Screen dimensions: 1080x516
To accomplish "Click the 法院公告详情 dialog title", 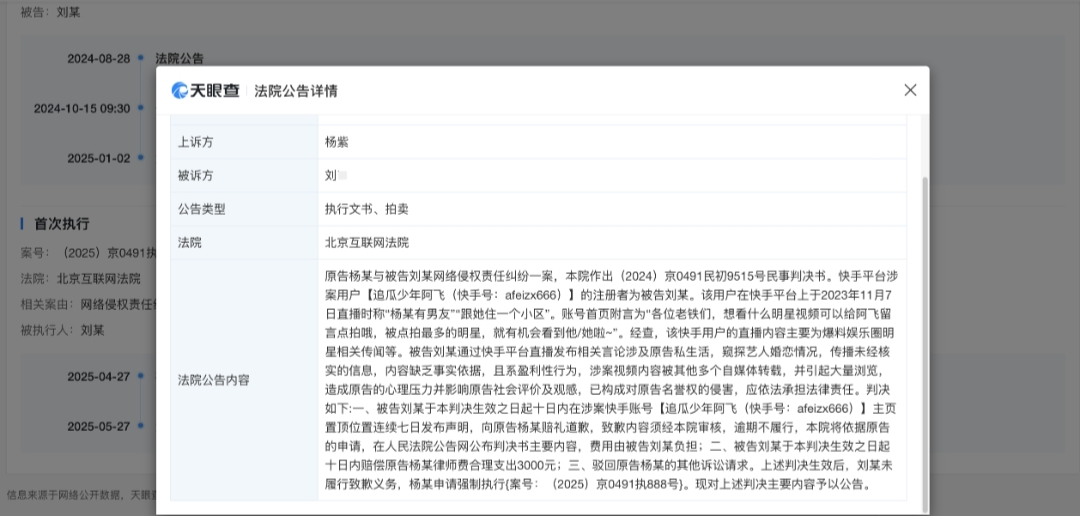I will 295,91.
